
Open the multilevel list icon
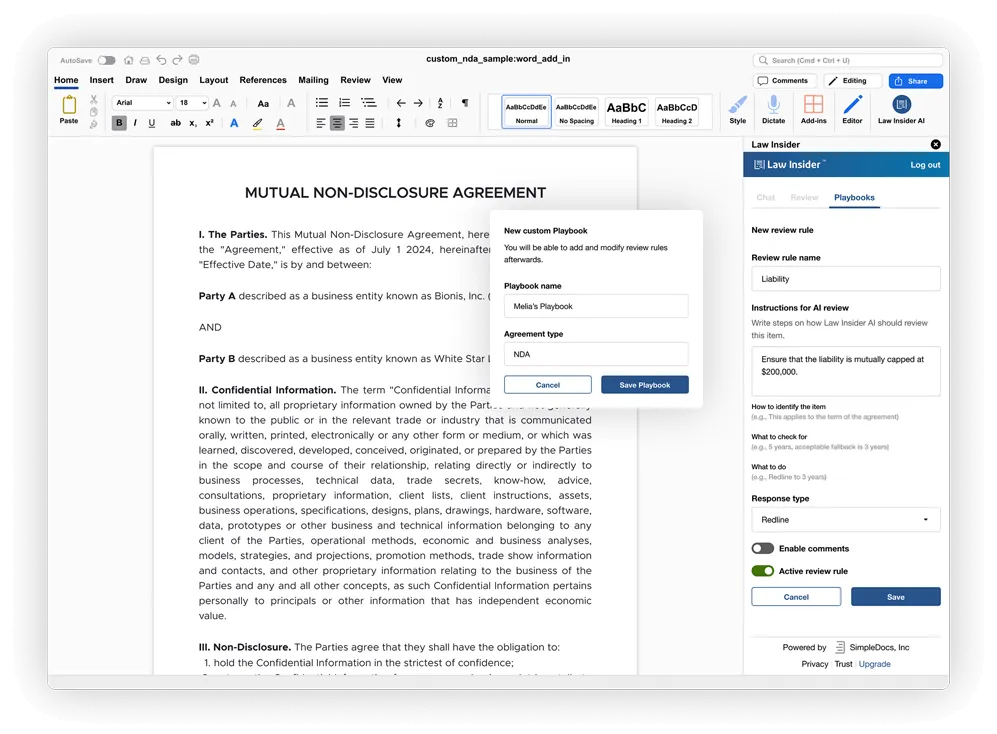click(368, 102)
